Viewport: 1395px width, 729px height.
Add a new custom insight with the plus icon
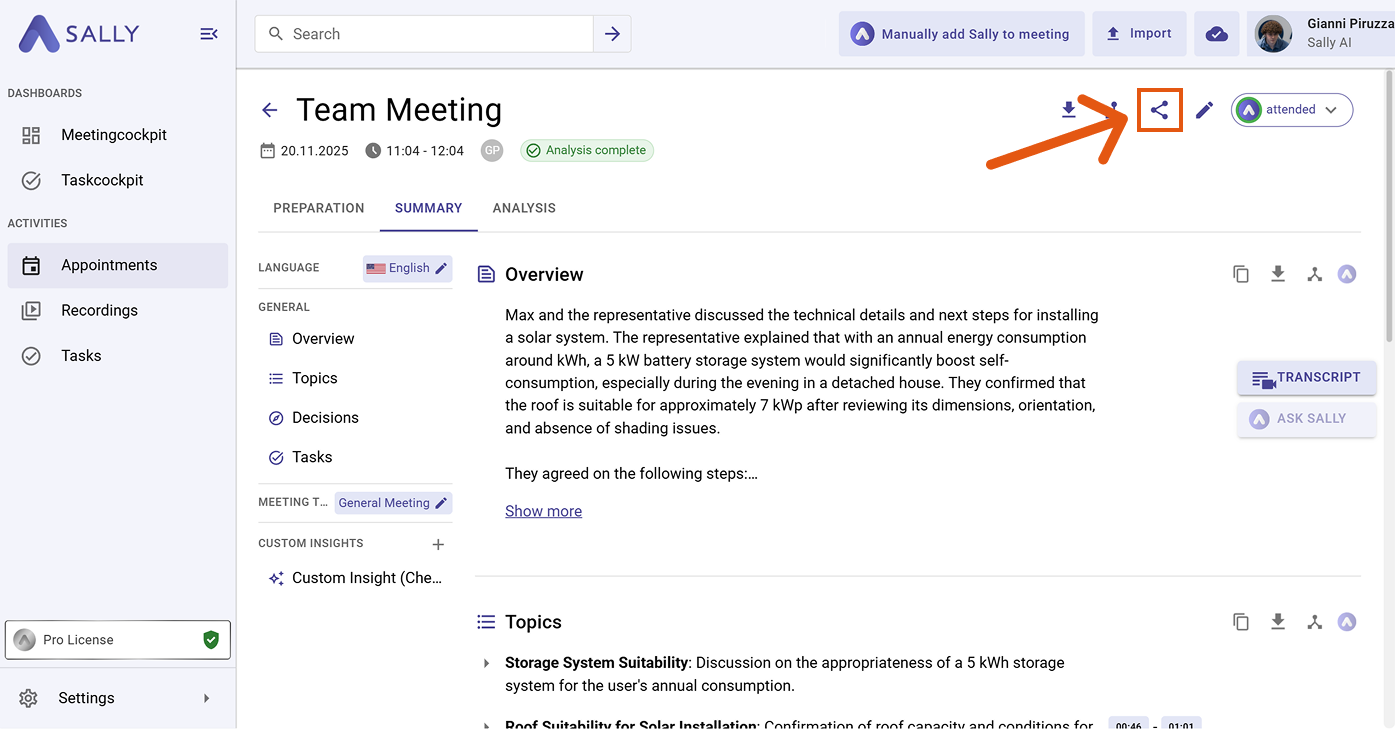(437, 544)
